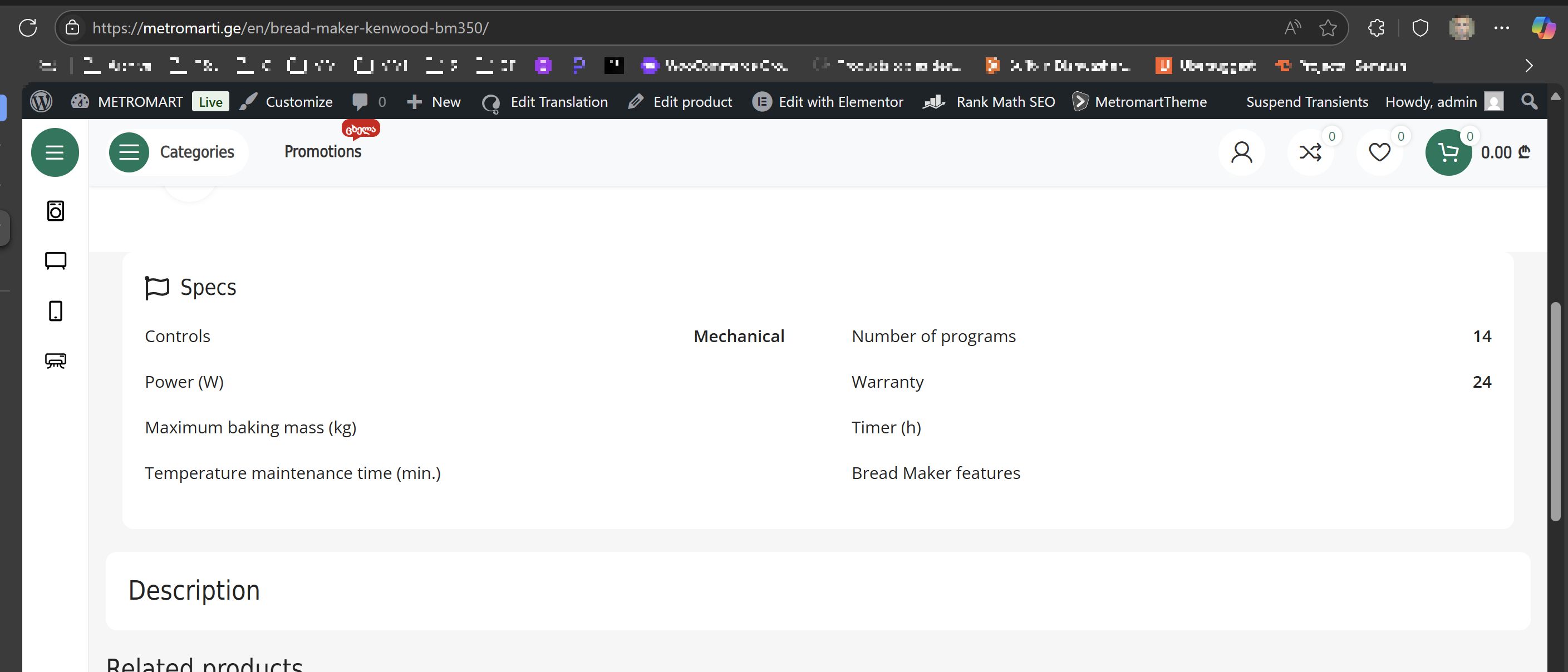Open the New content dropdown in admin bar

click(434, 102)
